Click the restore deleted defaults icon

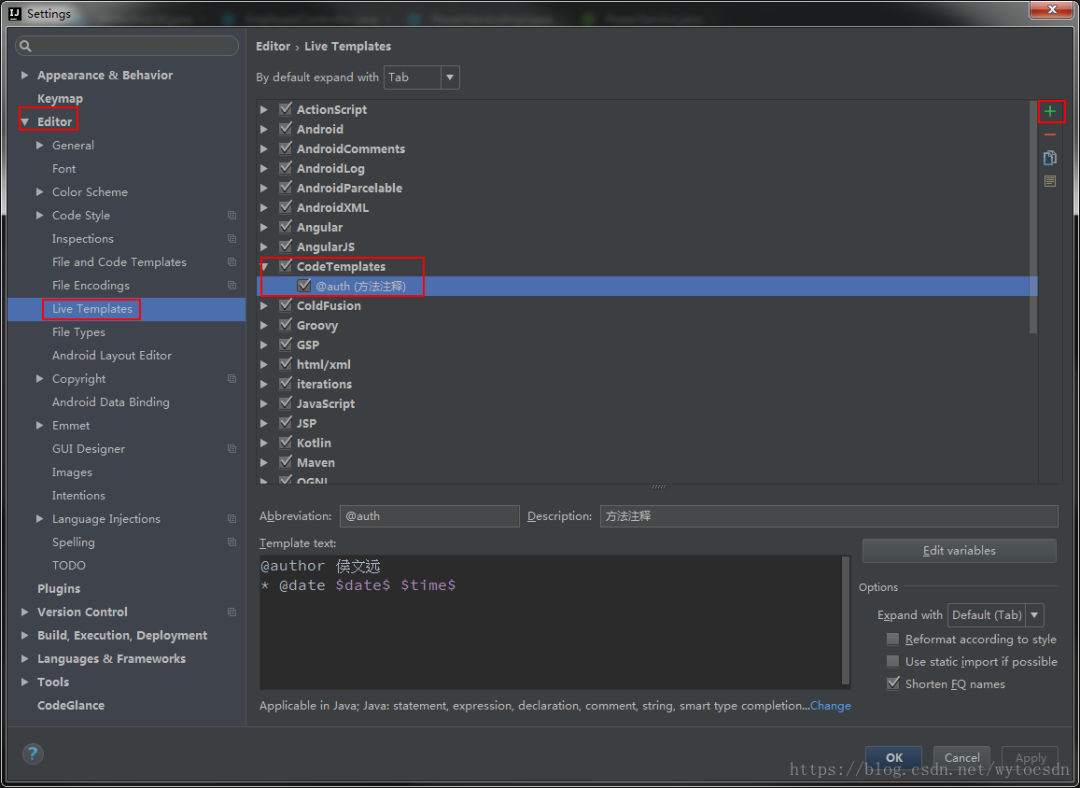1050,181
